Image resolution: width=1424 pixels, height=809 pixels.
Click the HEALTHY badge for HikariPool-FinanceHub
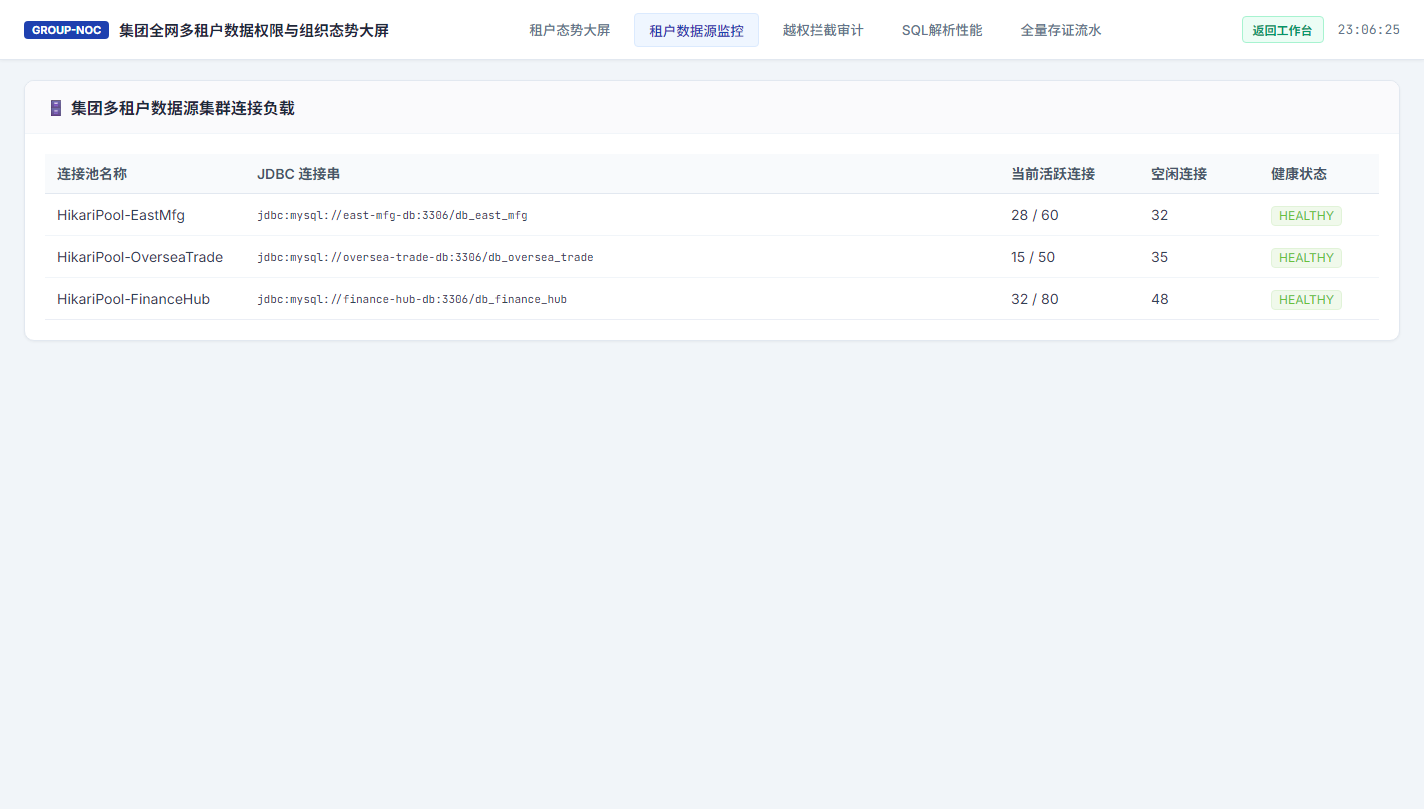click(1306, 299)
